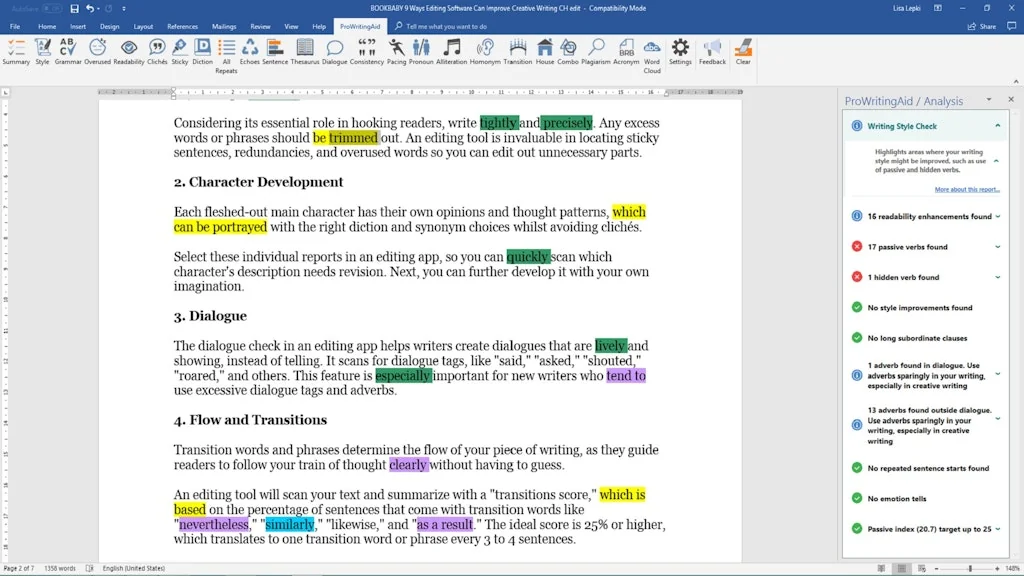Screen dimensions: 1024x576
Task: Open ProWritingAid Settings
Action: coord(680,52)
